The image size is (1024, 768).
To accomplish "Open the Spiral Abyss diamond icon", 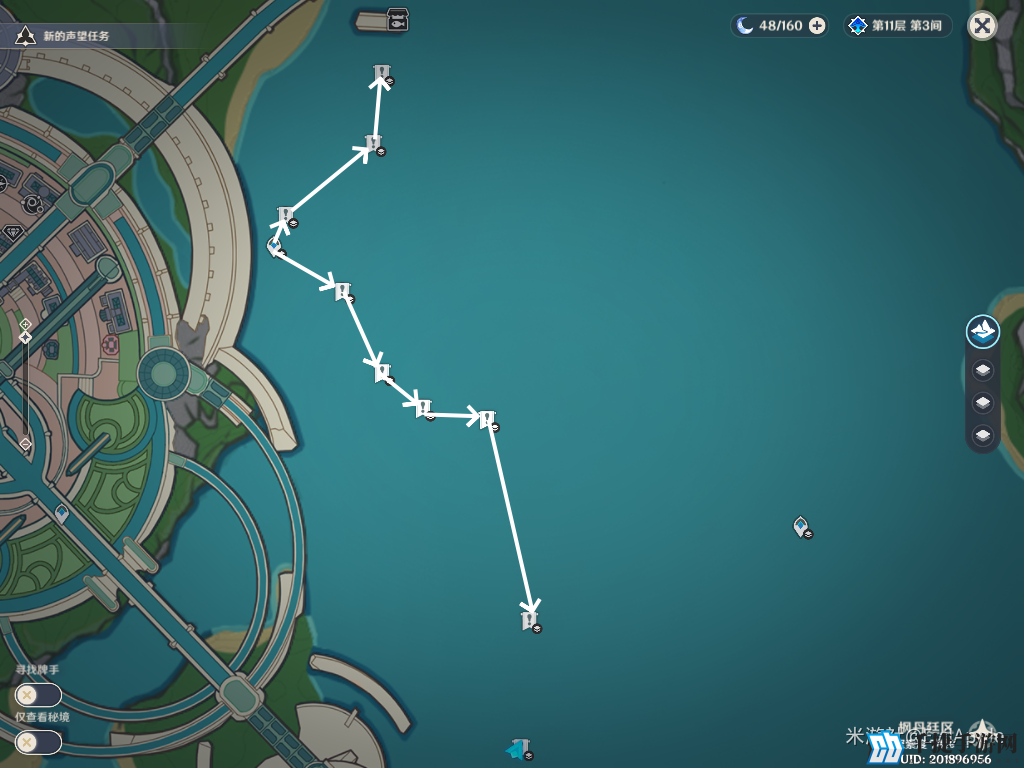I will click(857, 26).
